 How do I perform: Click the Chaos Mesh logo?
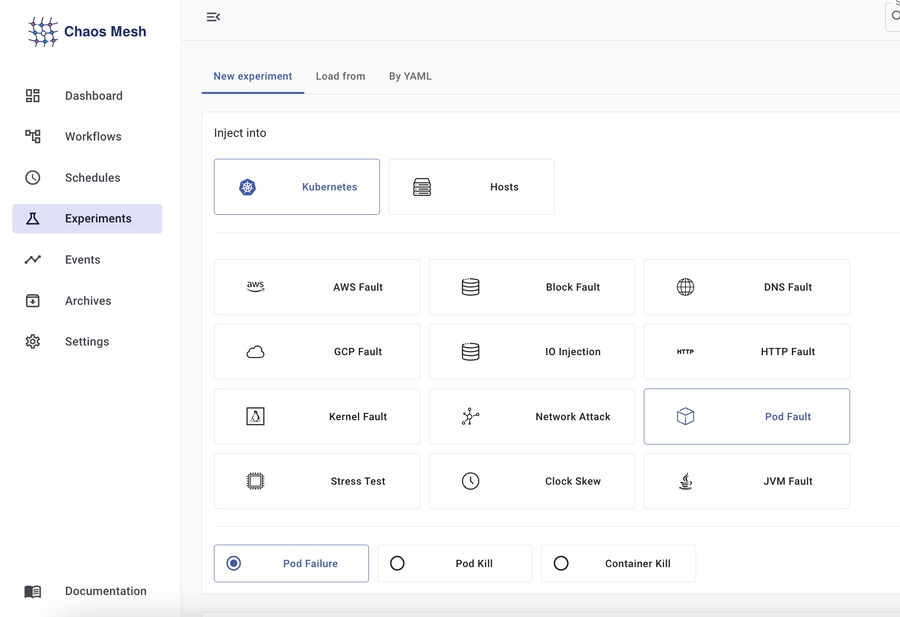[x=87, y=32]
